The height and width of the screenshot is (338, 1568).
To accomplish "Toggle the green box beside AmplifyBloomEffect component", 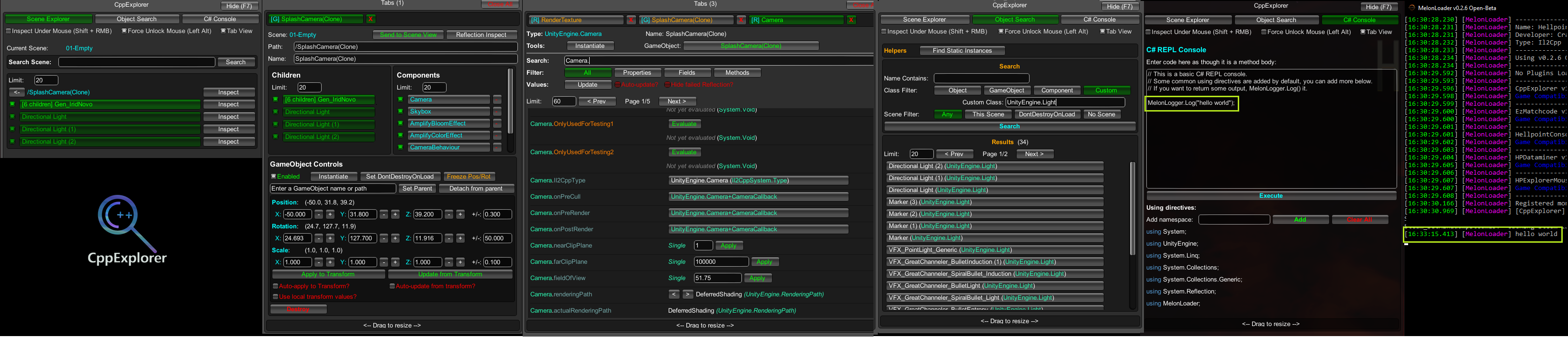I will pyautogui.click(x=401, y=124).
